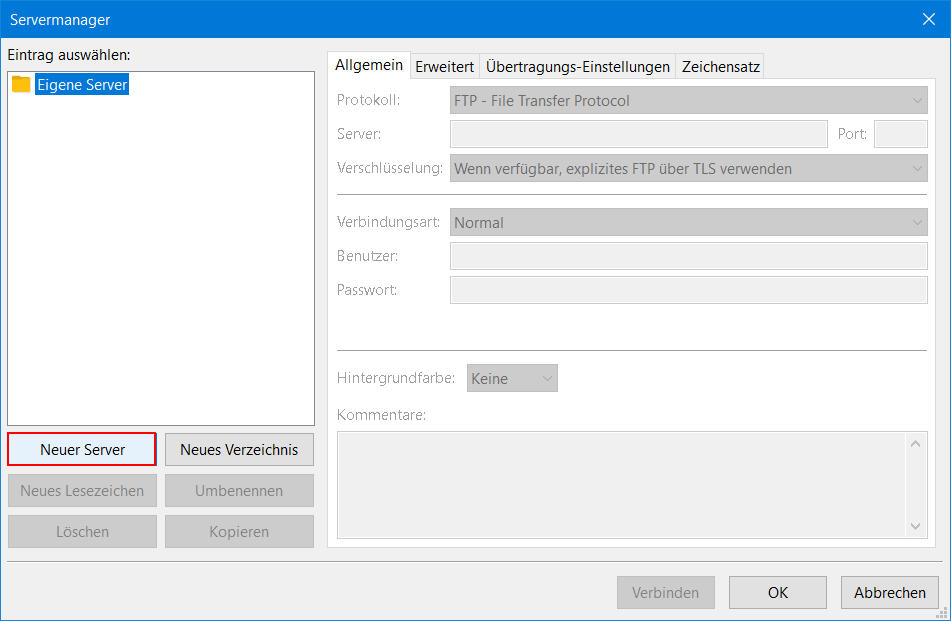Click the Benutzer text field
This screenshot has width=951, height=621.
(x=688, y=256)
